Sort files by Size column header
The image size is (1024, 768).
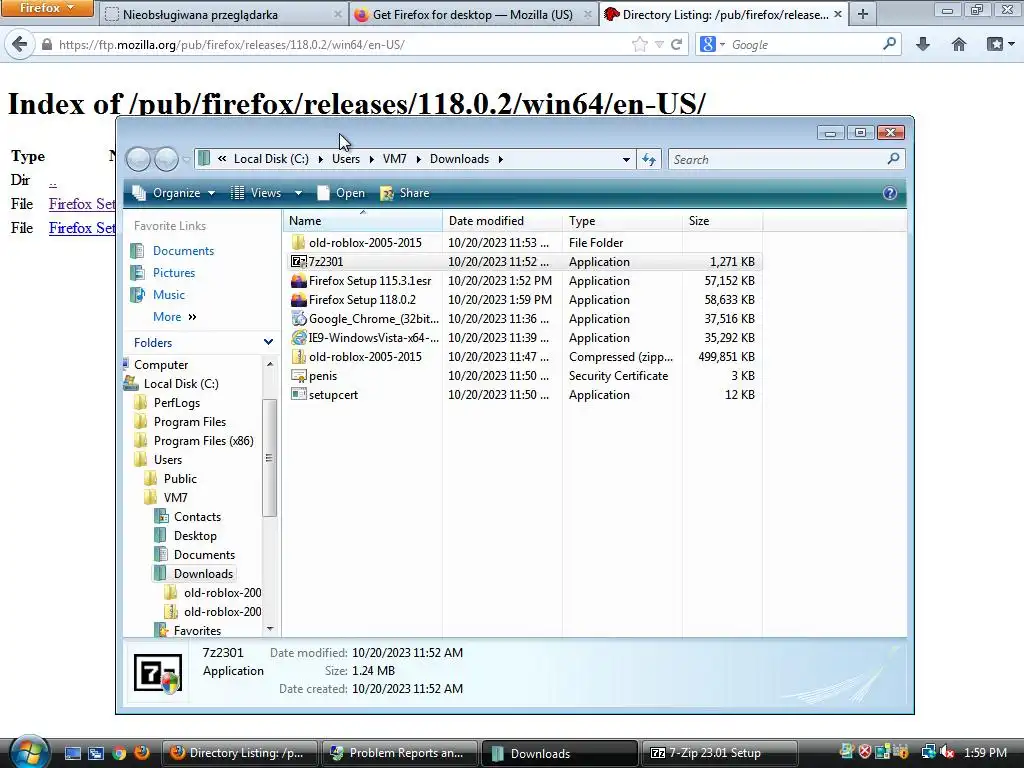tap(722, 221)
